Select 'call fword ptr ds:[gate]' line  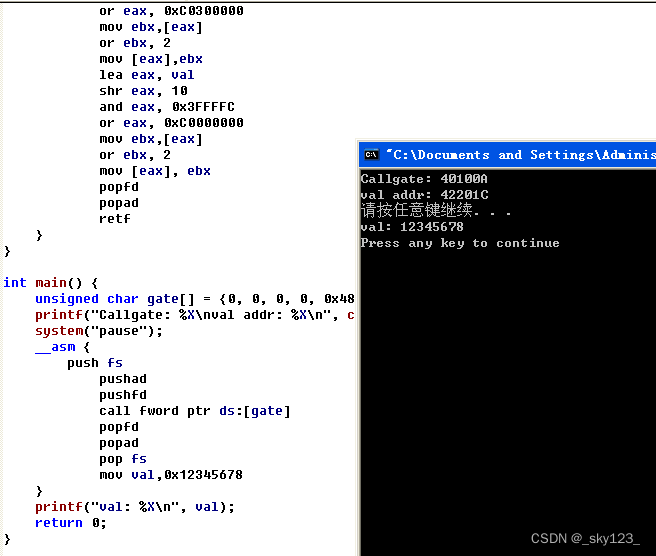(195, 411)
